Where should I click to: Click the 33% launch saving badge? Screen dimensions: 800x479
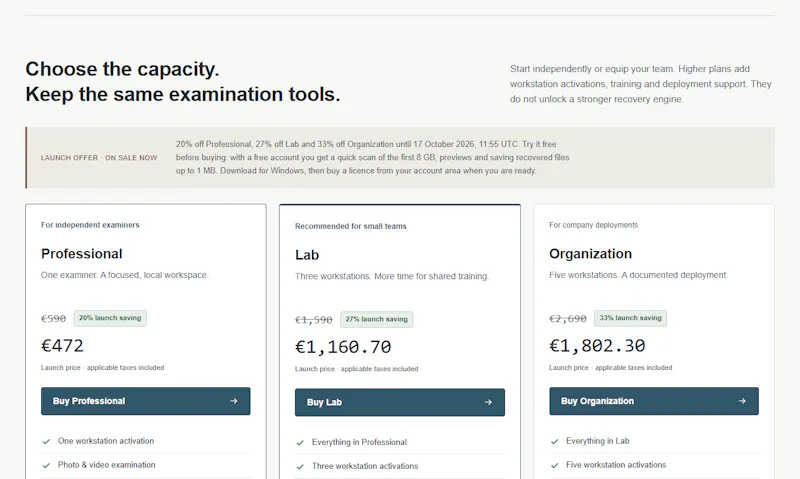(630, 318)
